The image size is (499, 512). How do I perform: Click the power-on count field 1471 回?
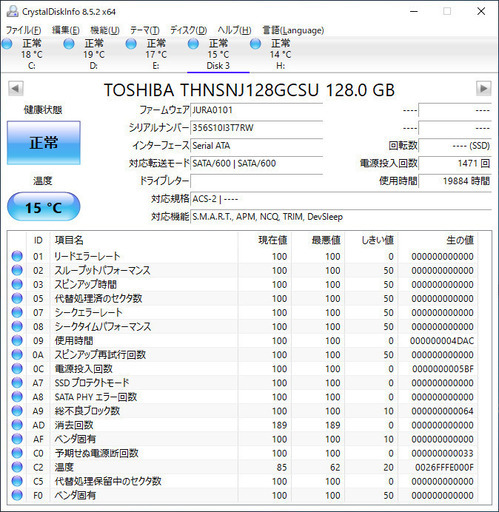[455, 163]
